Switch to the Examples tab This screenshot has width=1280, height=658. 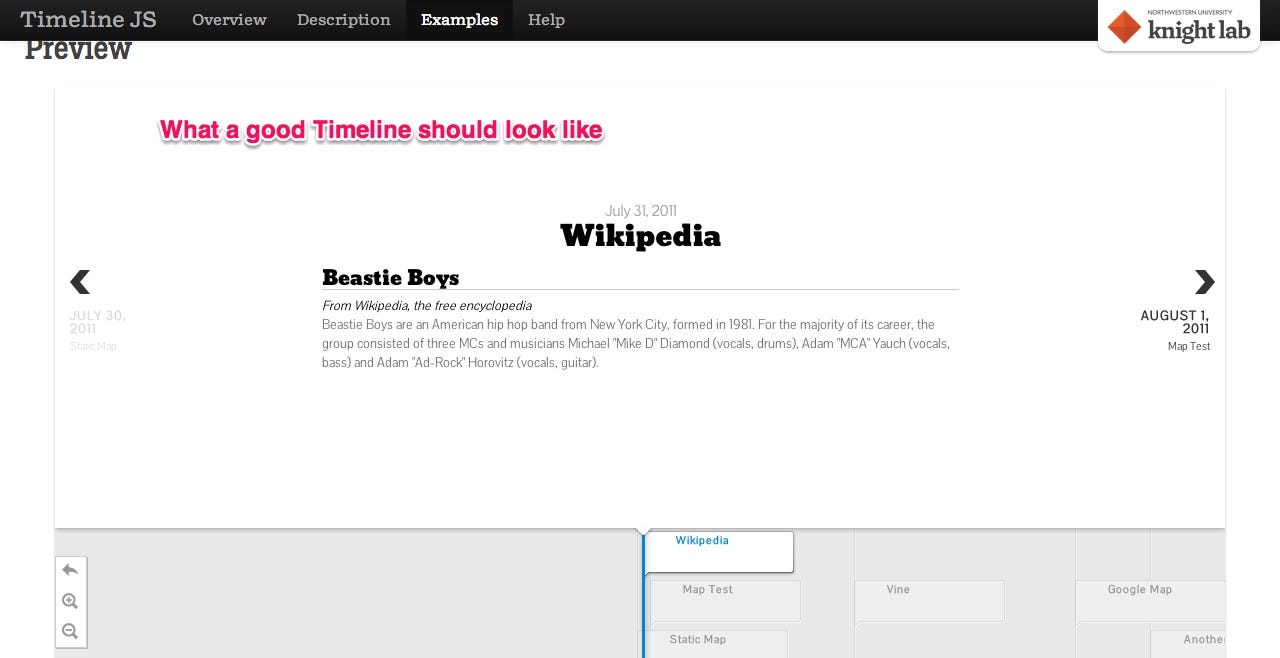click(459, 19)
